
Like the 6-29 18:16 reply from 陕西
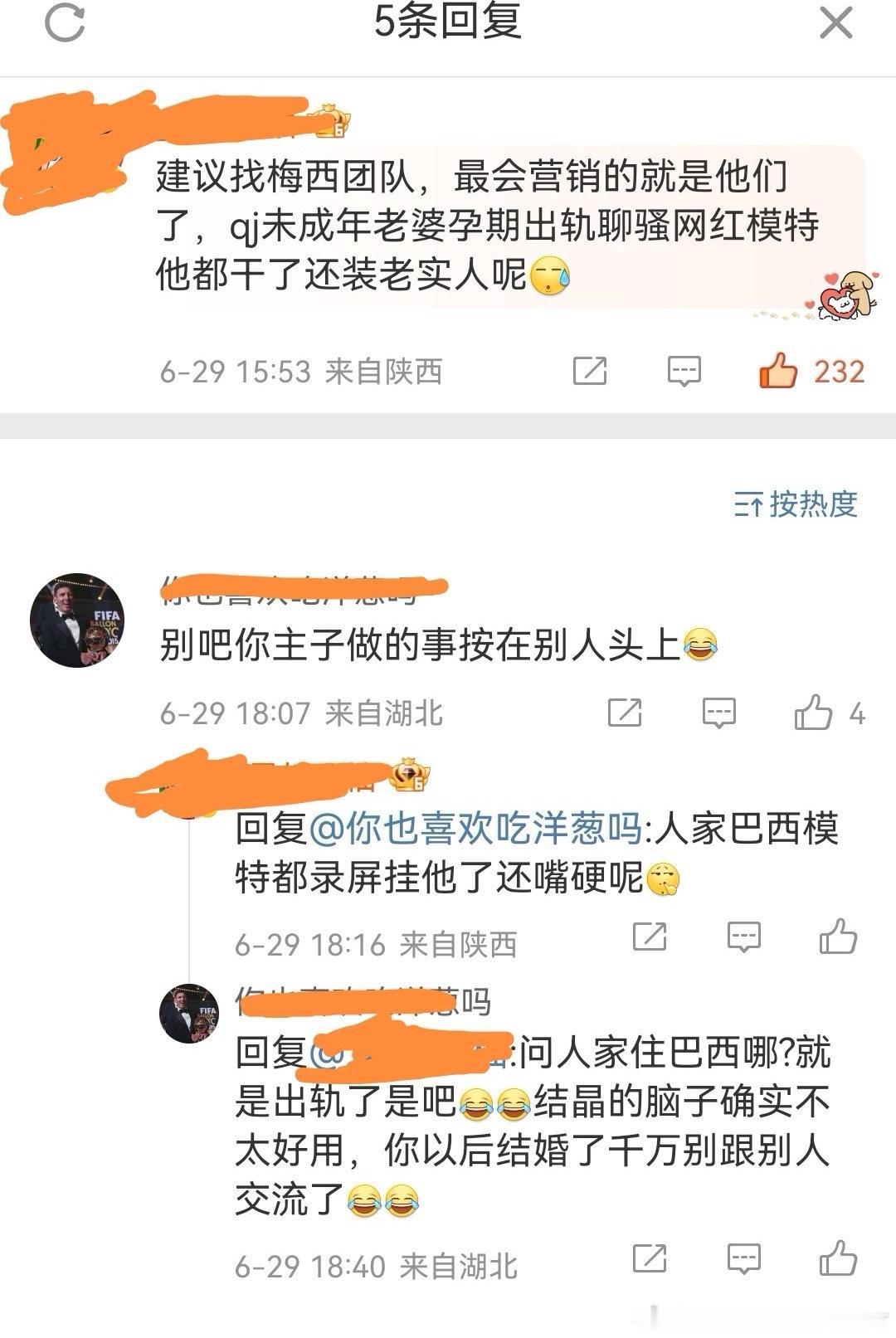(x=838, y=936)
